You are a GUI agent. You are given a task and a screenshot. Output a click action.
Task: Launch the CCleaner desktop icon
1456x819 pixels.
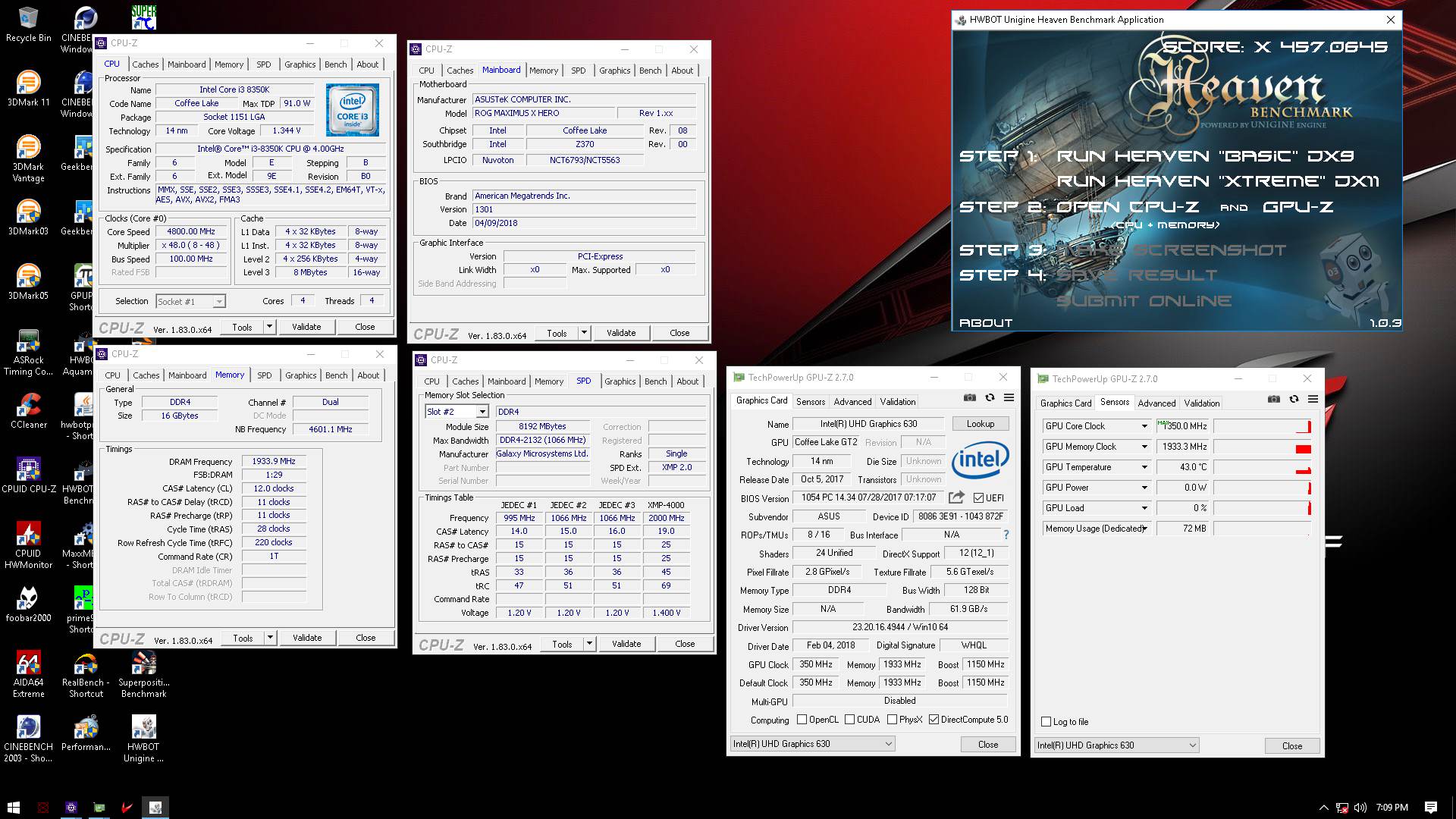pyautogui.click(x=29, y=412)
